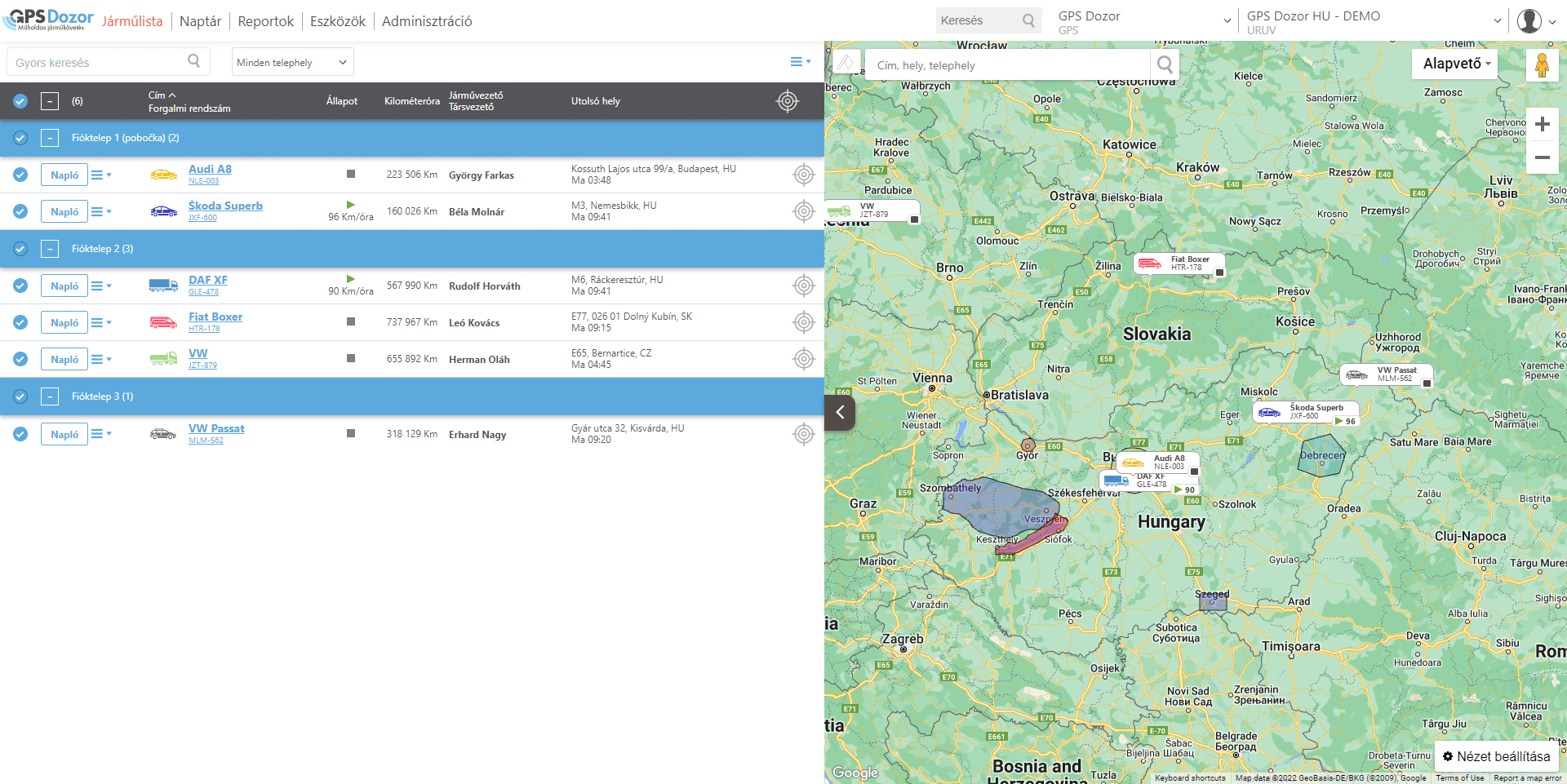Zoom out on the map
The image size is (1567, 784).
tap(1542, 157)
